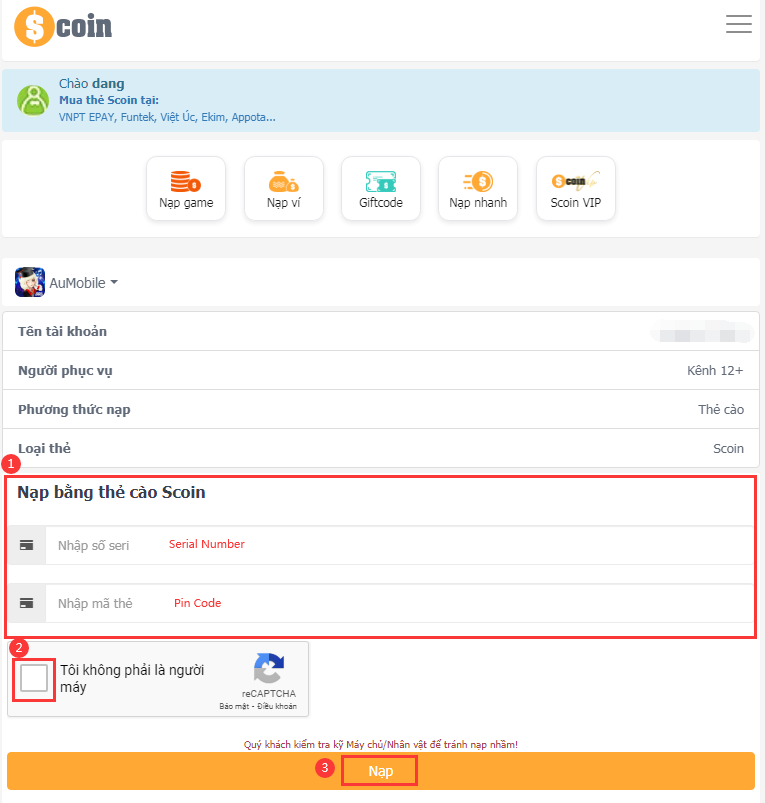The width and height of the screenshot is (765, 803).
Task: Click the Nhập số seri input field
Action: coord(399,545)
